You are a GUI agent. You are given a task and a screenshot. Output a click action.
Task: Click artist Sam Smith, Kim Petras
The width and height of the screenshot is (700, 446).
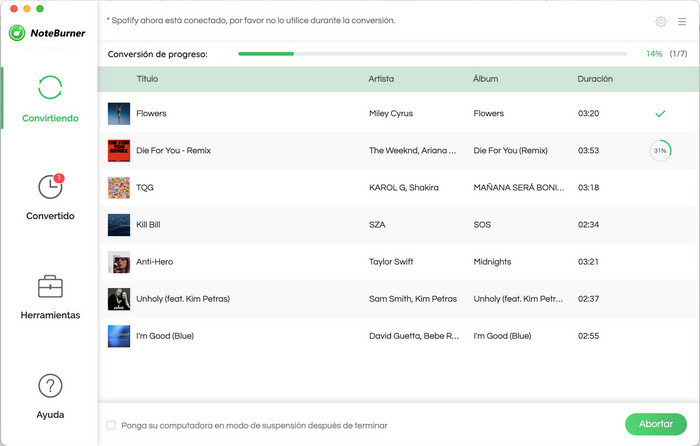point(412,299)
